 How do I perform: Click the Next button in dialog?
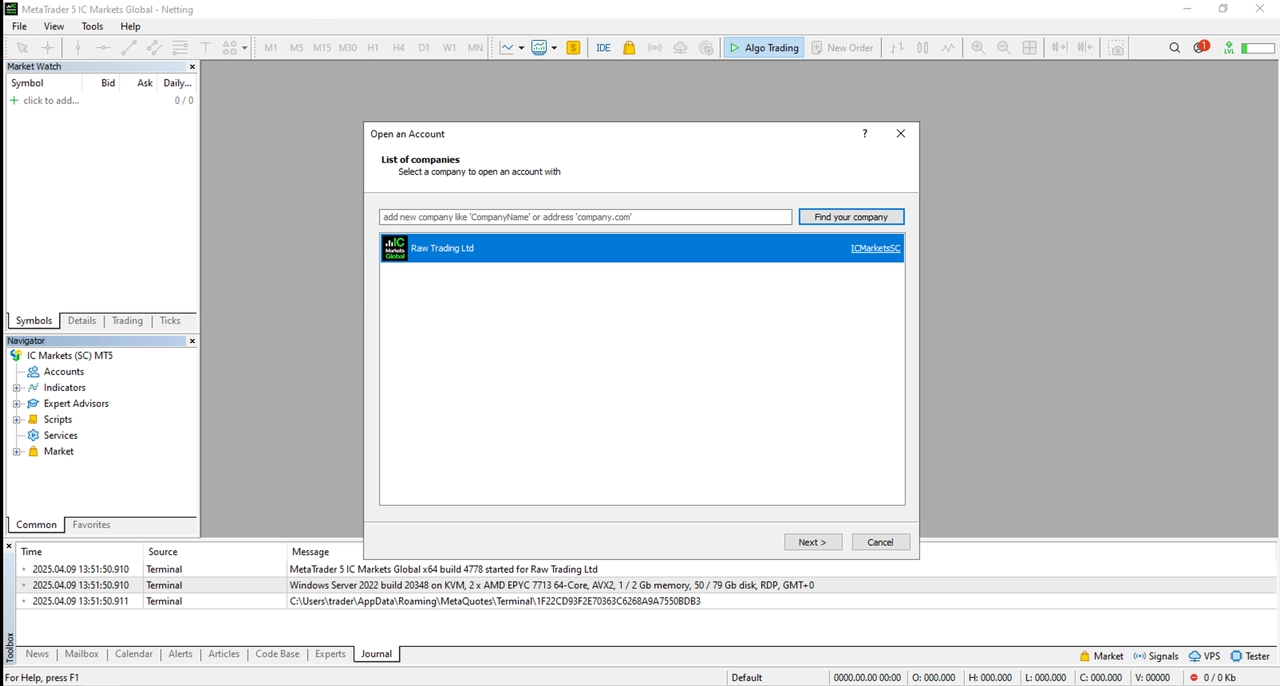click(812, 542)
